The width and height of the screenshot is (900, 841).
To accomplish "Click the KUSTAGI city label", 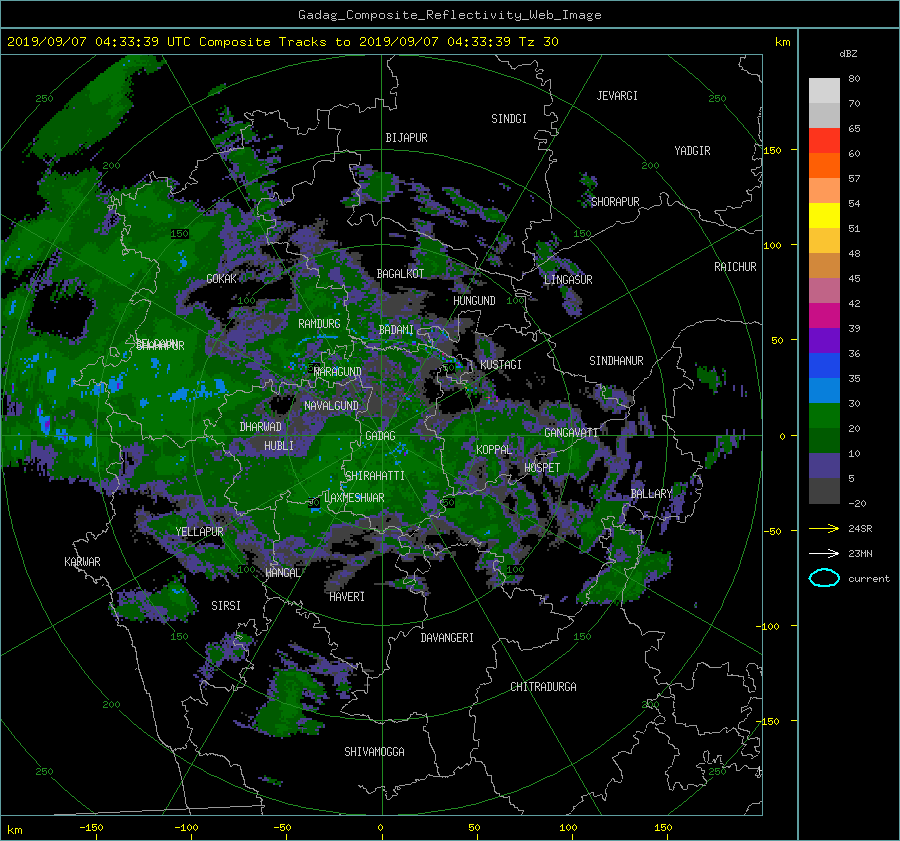I will coord(501,365).
